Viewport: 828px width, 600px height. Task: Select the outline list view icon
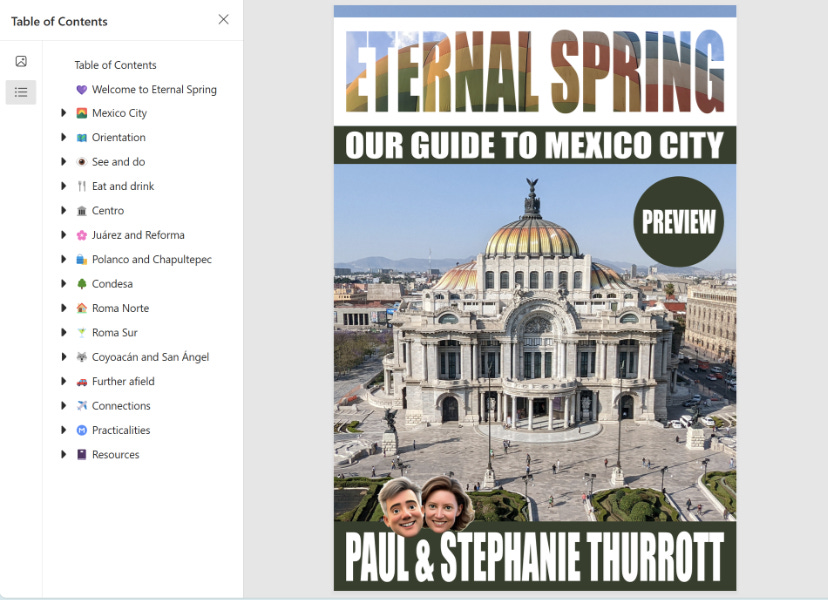(x=21, y=92)
